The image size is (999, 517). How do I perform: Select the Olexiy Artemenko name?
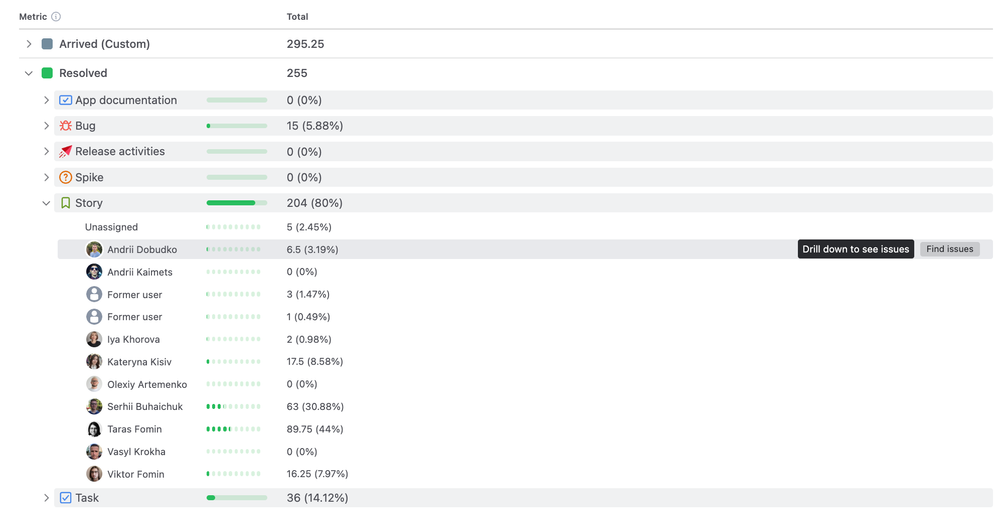(147, 384)
